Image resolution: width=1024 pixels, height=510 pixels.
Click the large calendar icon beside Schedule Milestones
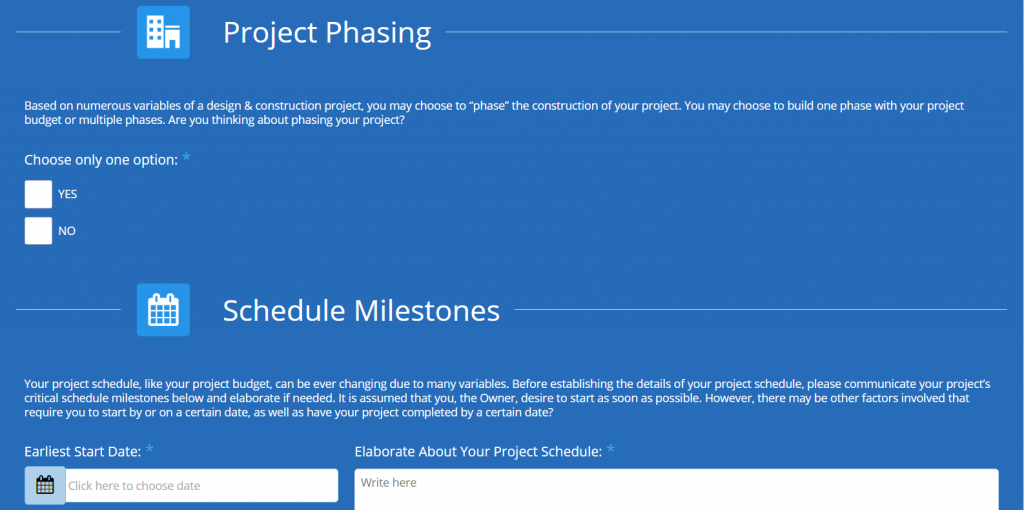163,310
